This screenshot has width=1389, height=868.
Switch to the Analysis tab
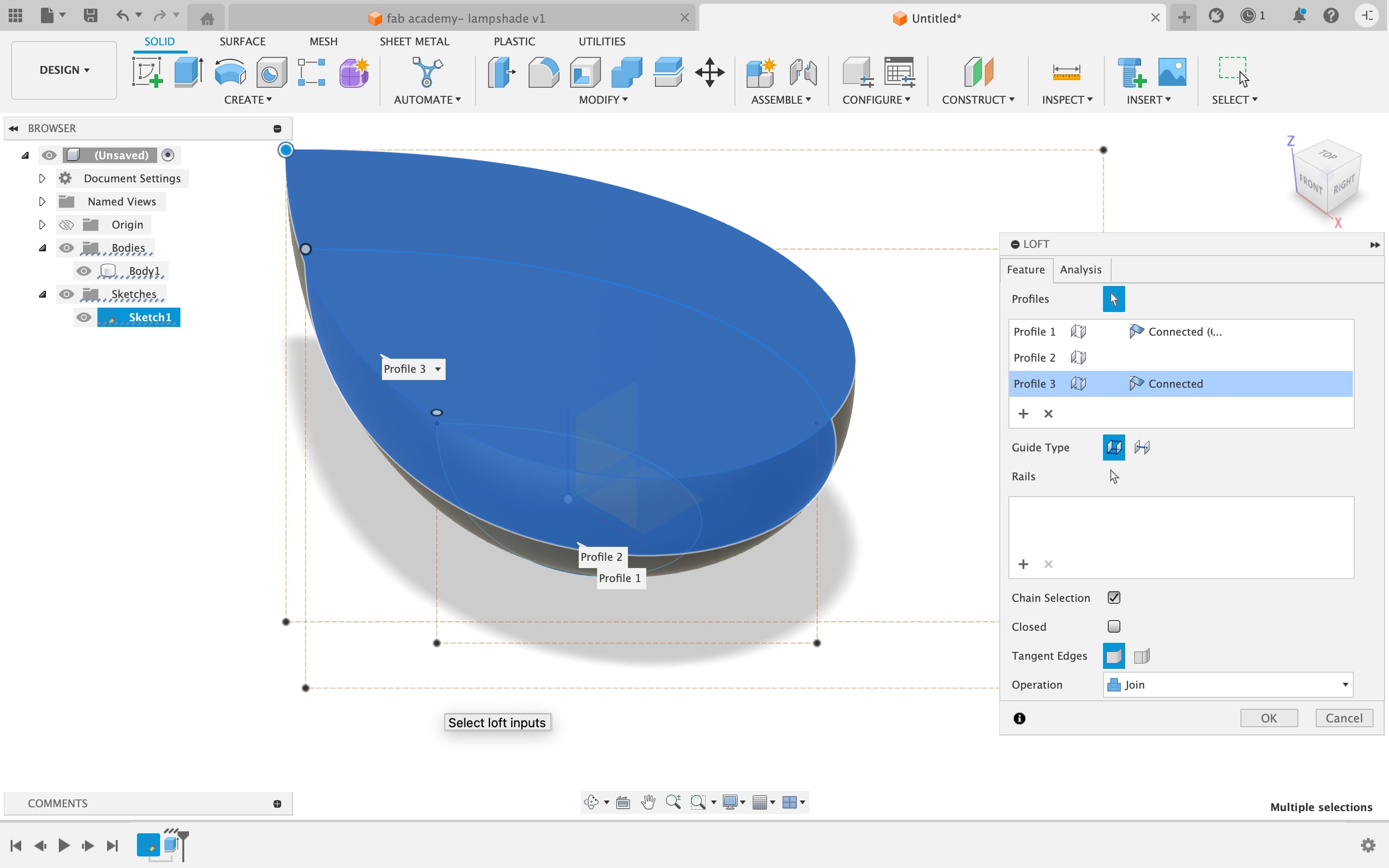1080,269
